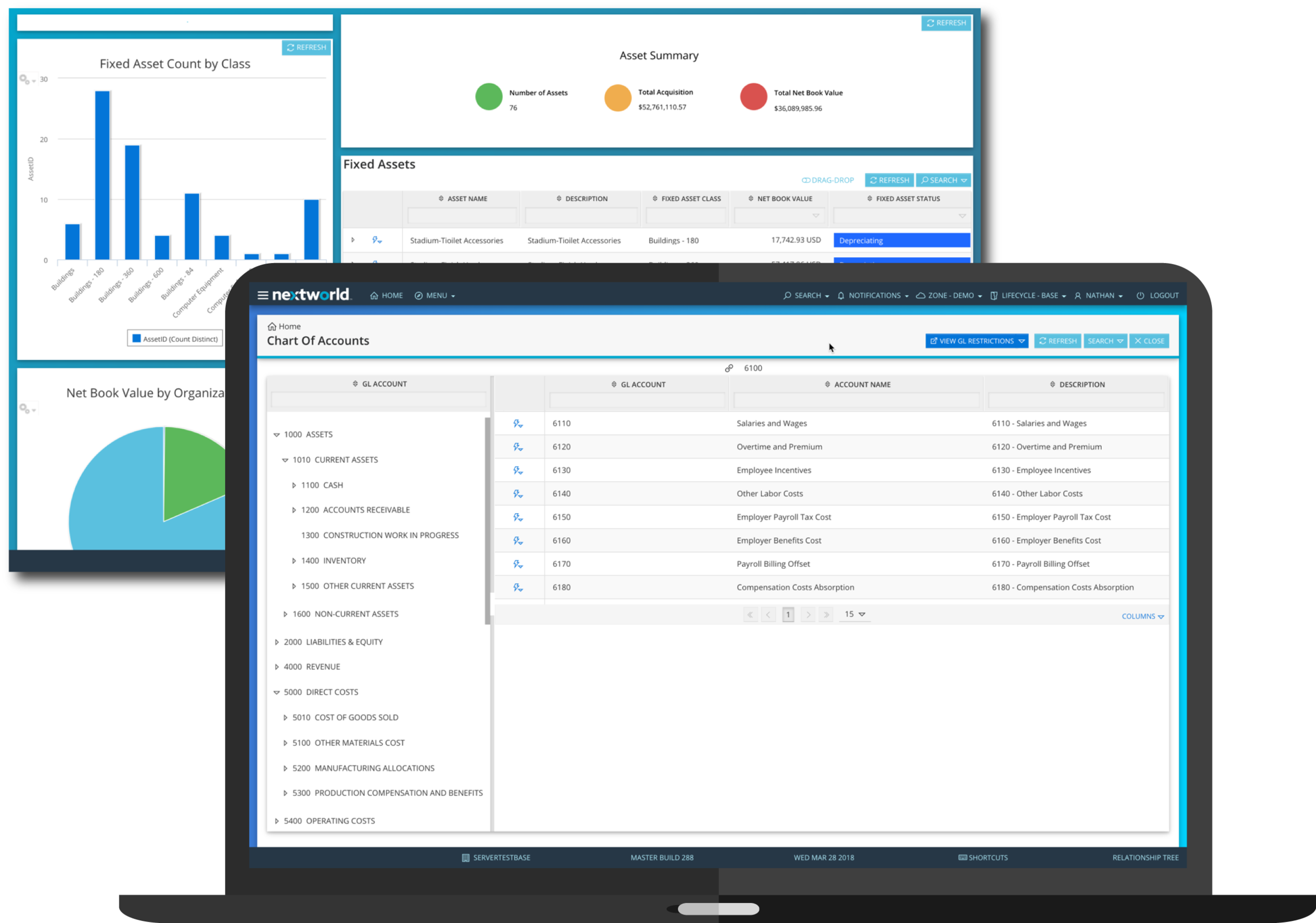Click the tree GL ACCOUNT filter field

(378, 399)
